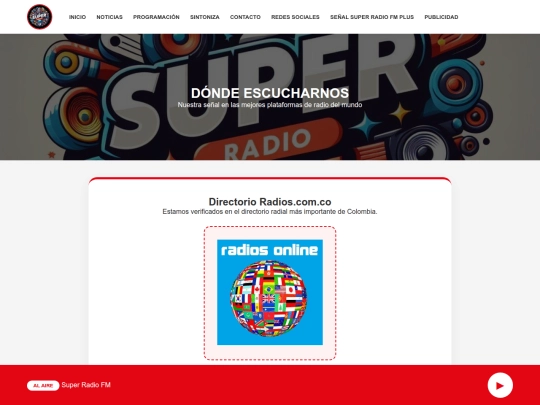Open SEÑAL SUPER RADIO FM PLUS link
The width and height of the screenshot is (540, 405).
coord(372,17)
